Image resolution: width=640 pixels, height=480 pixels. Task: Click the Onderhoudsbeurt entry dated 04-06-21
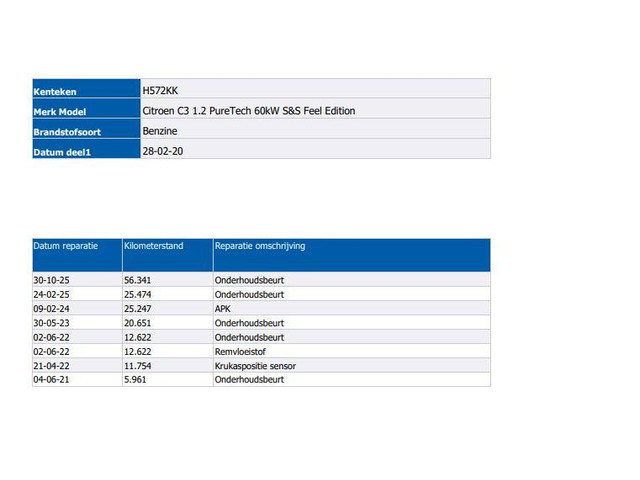(249, 380)
